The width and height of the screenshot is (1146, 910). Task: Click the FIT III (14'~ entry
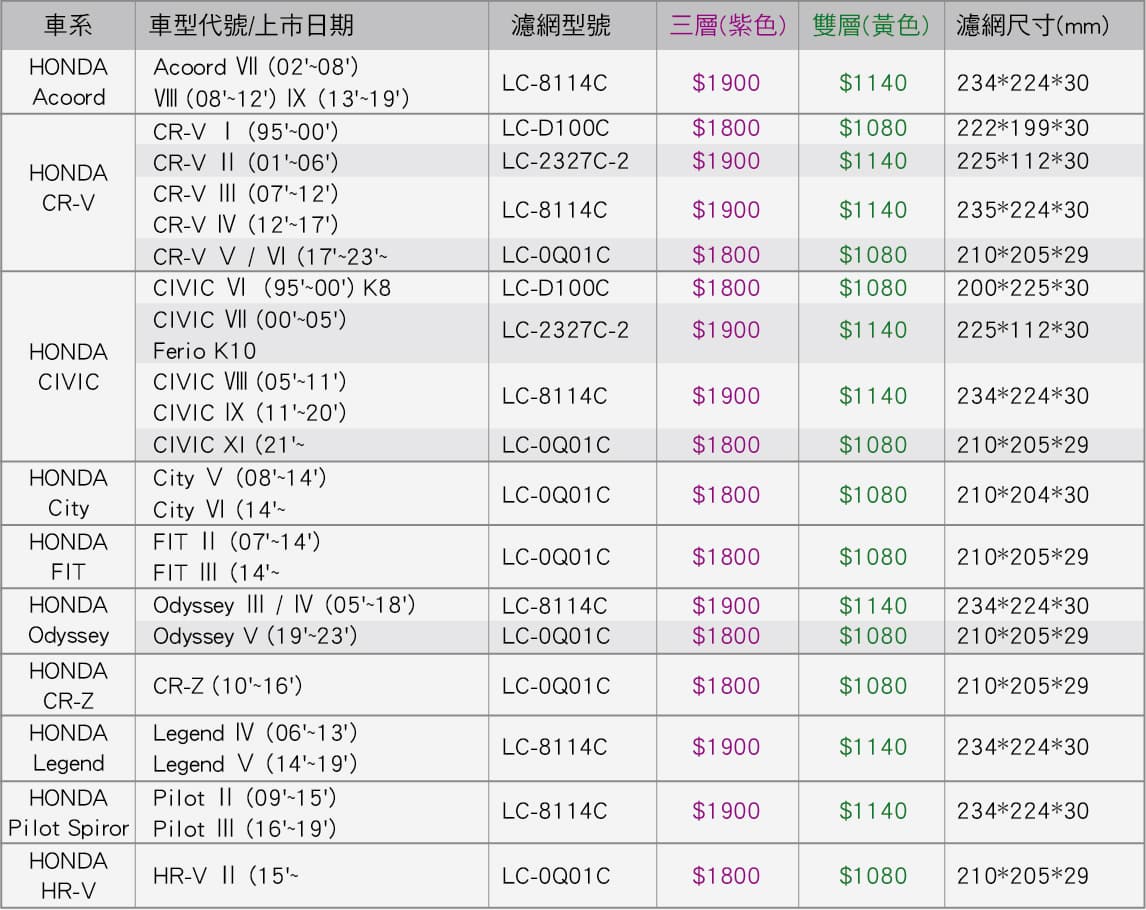pos(216,572)
